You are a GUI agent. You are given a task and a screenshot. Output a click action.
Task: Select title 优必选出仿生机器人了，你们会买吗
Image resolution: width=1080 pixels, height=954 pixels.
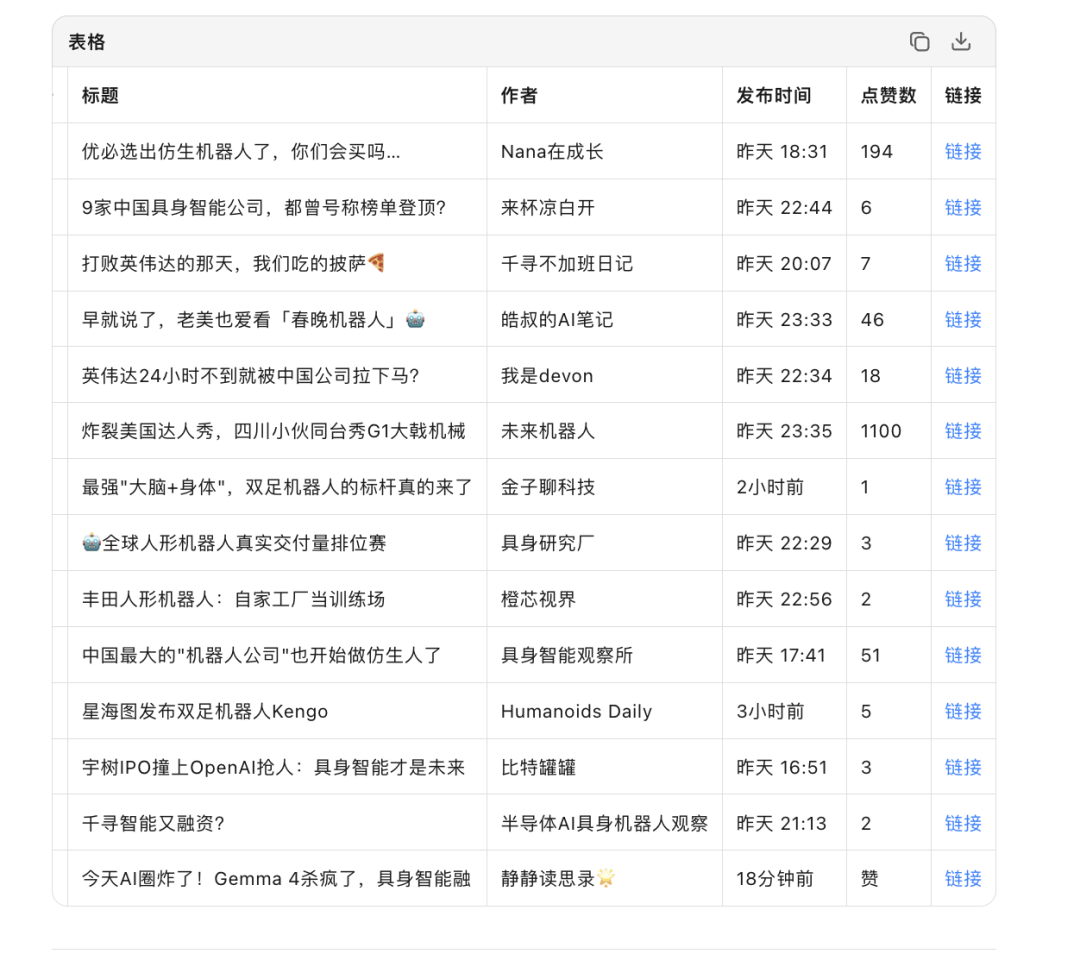tap(240, 152)
